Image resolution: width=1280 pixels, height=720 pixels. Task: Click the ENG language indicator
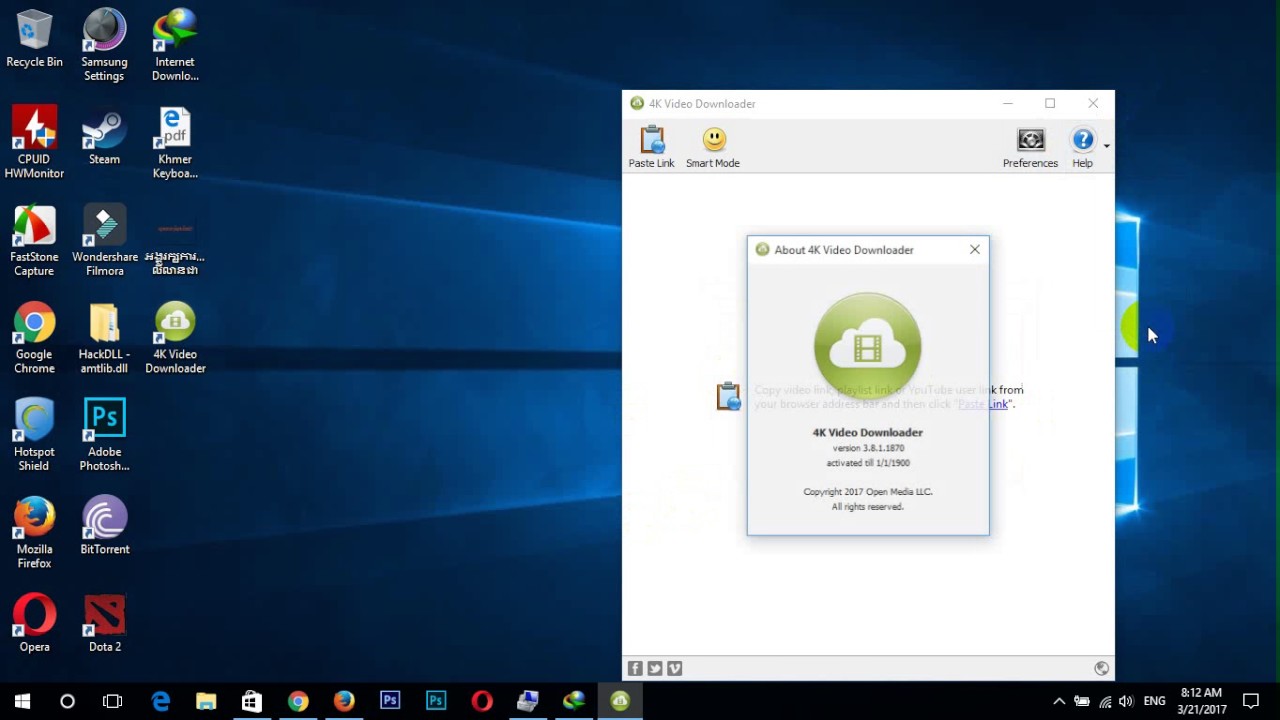click(x=1154, y=701)
